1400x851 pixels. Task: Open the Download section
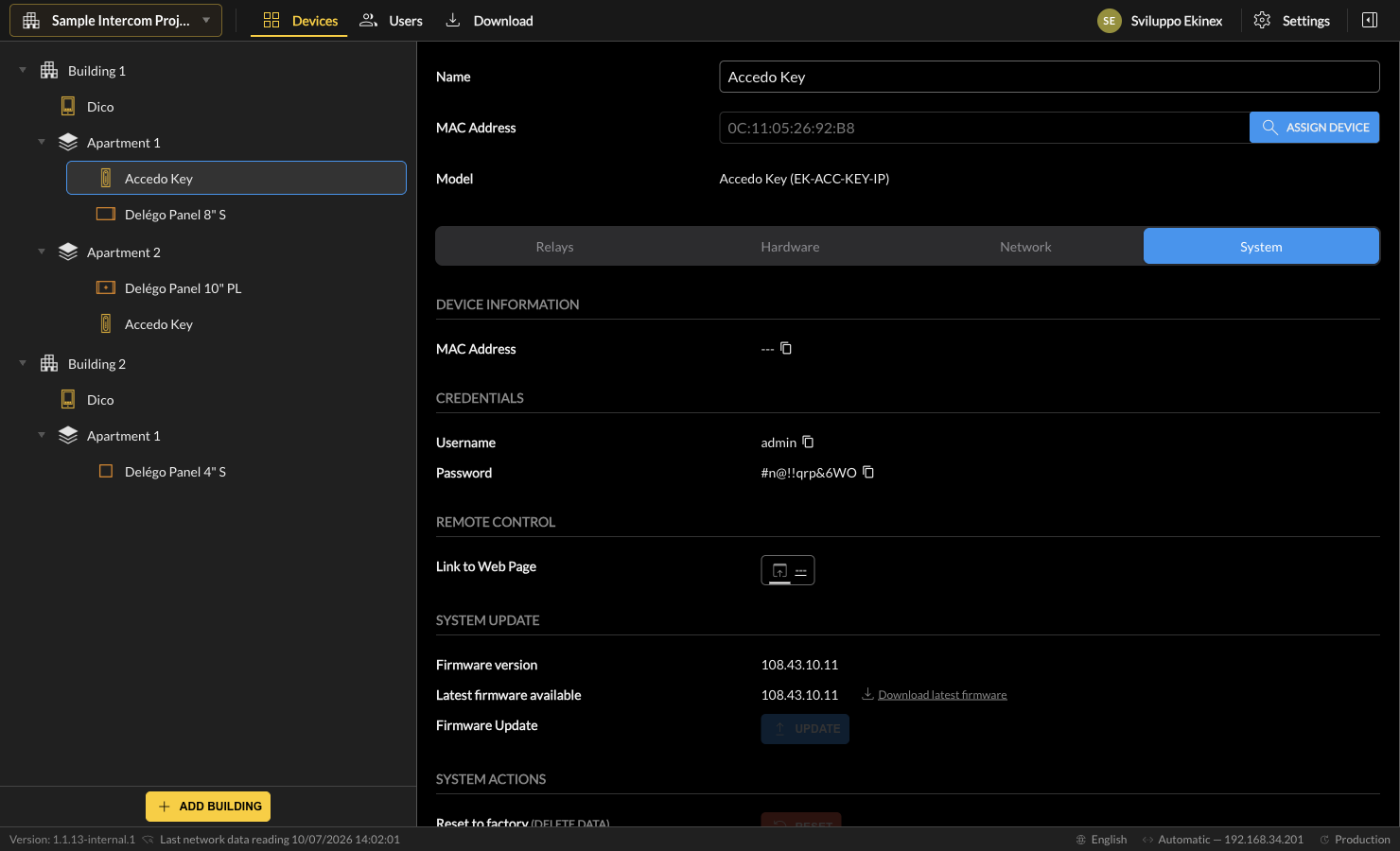pos(490,21)
